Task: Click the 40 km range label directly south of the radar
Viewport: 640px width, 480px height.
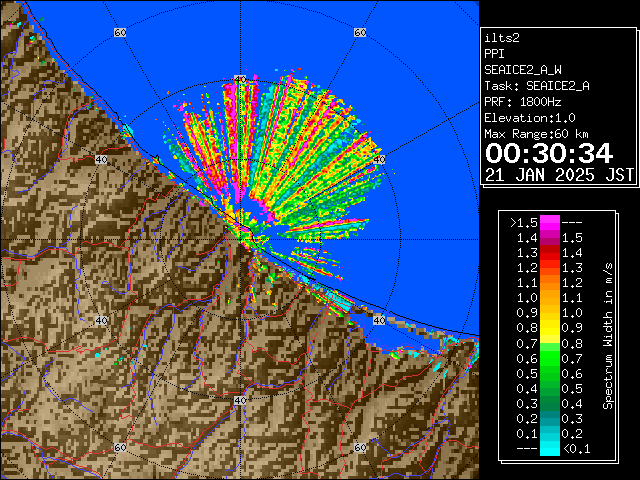Action: pos(240,400)
